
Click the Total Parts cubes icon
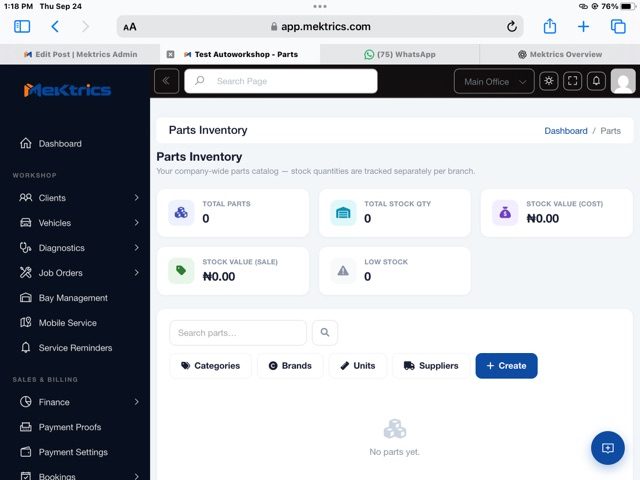181,213
